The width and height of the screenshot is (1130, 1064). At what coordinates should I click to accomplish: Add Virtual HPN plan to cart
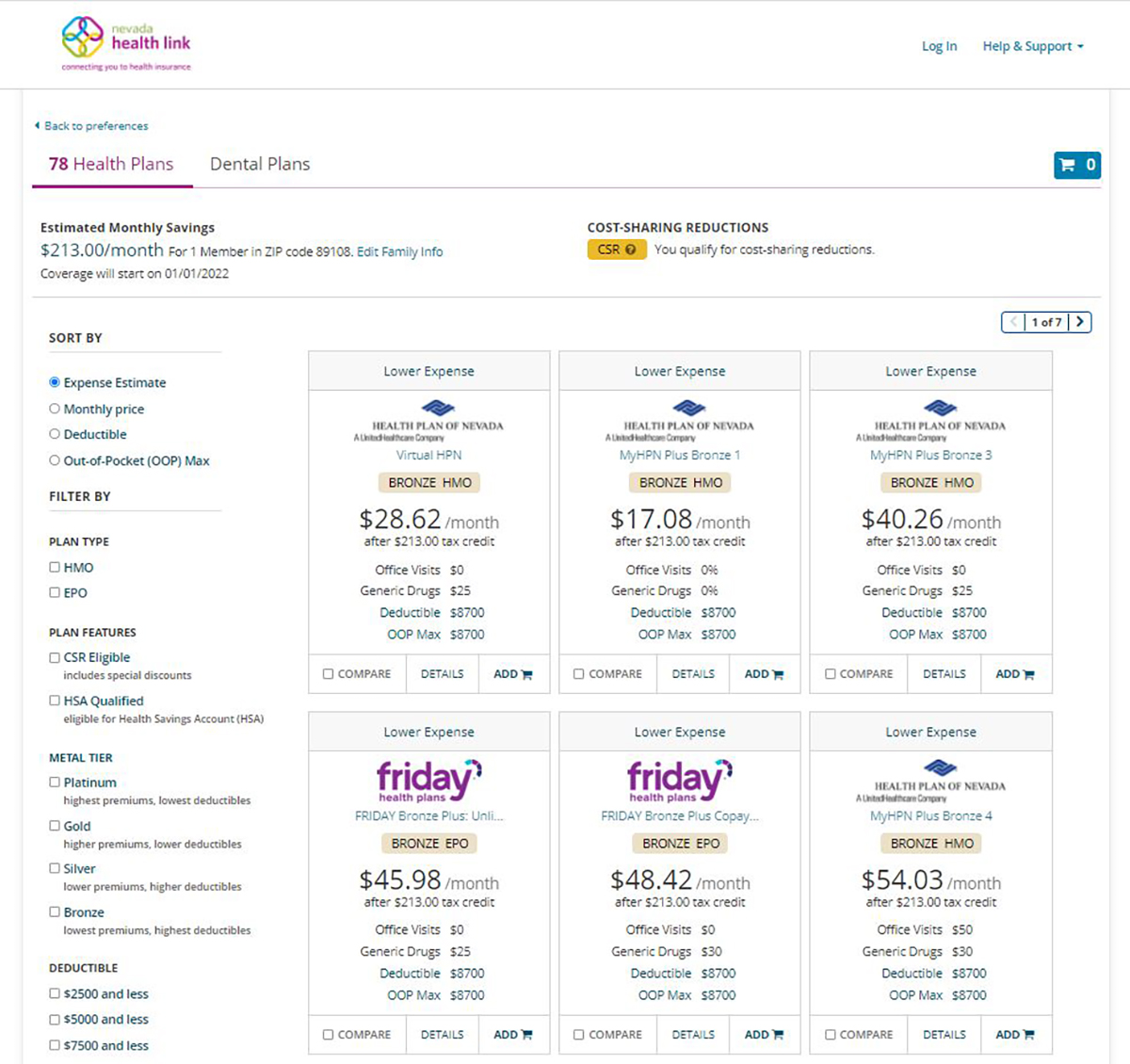tap(513, 674)
